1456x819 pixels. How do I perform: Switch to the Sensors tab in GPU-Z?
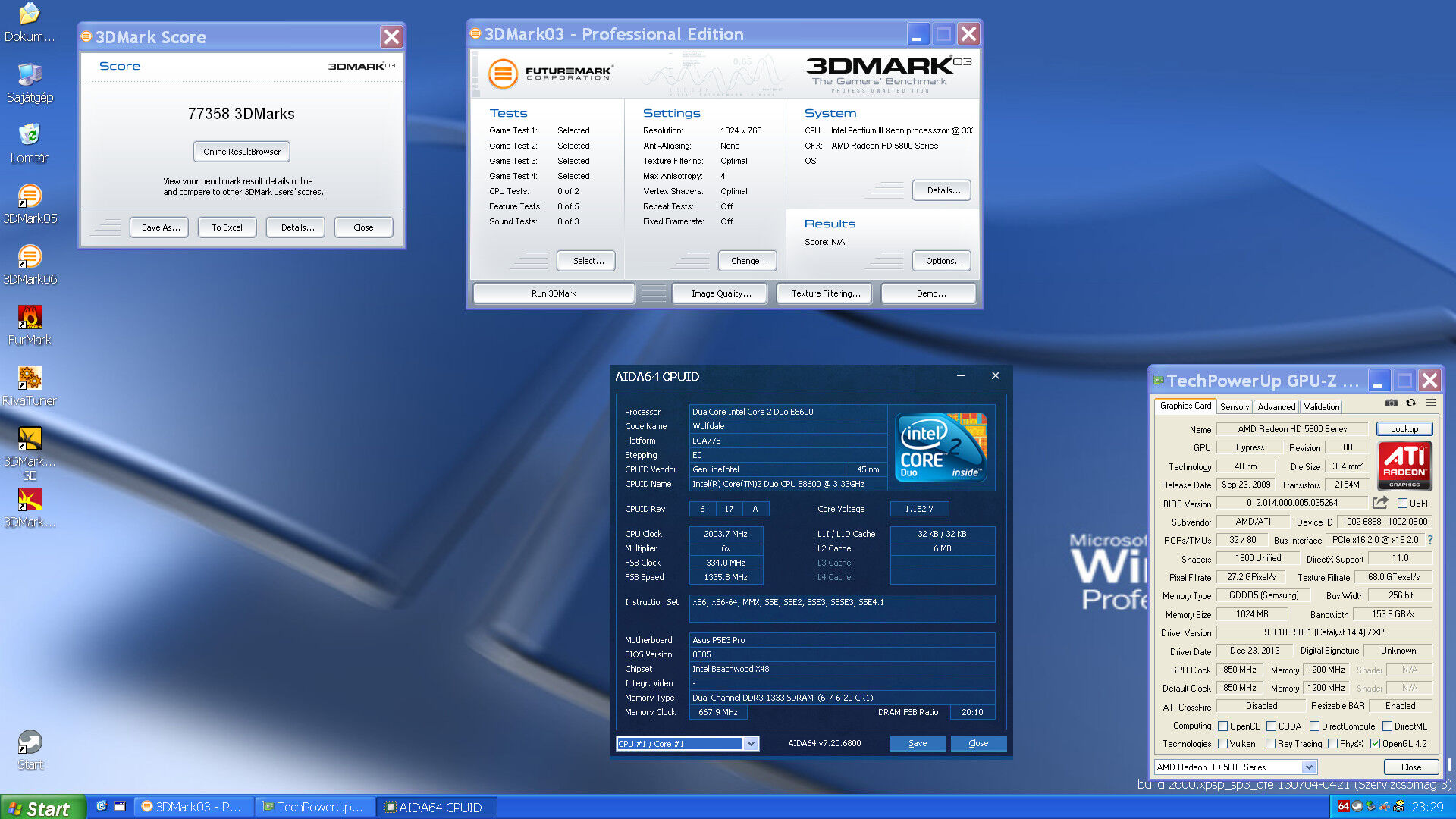point(1235,407)
